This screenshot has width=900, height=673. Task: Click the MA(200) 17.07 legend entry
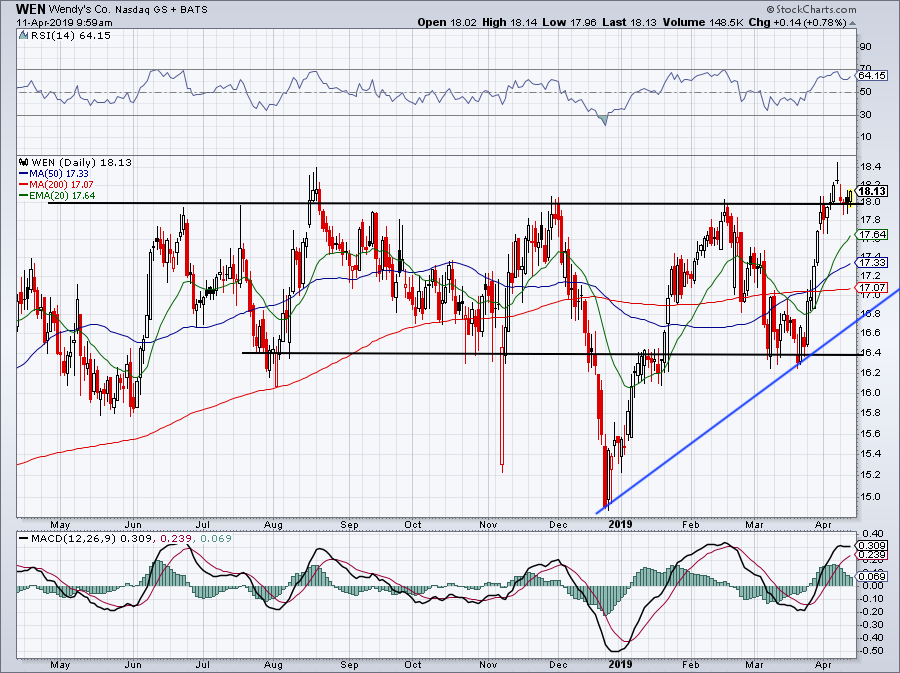61,185
